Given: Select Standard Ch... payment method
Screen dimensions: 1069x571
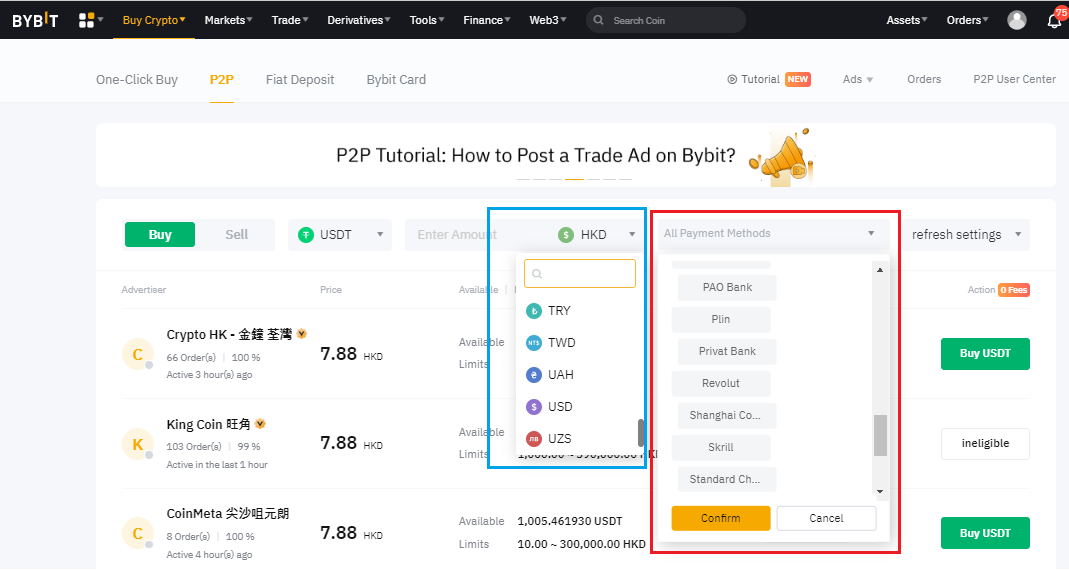Looking at the screenshot, I should click(727, 480).
